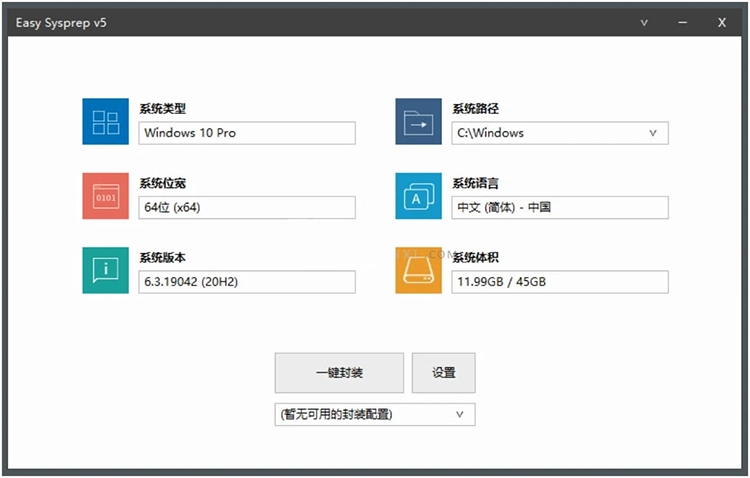Viewport: 750px width, 478px height.
Task: Click the 系统类型 label text
Action: tap(162, 109)
